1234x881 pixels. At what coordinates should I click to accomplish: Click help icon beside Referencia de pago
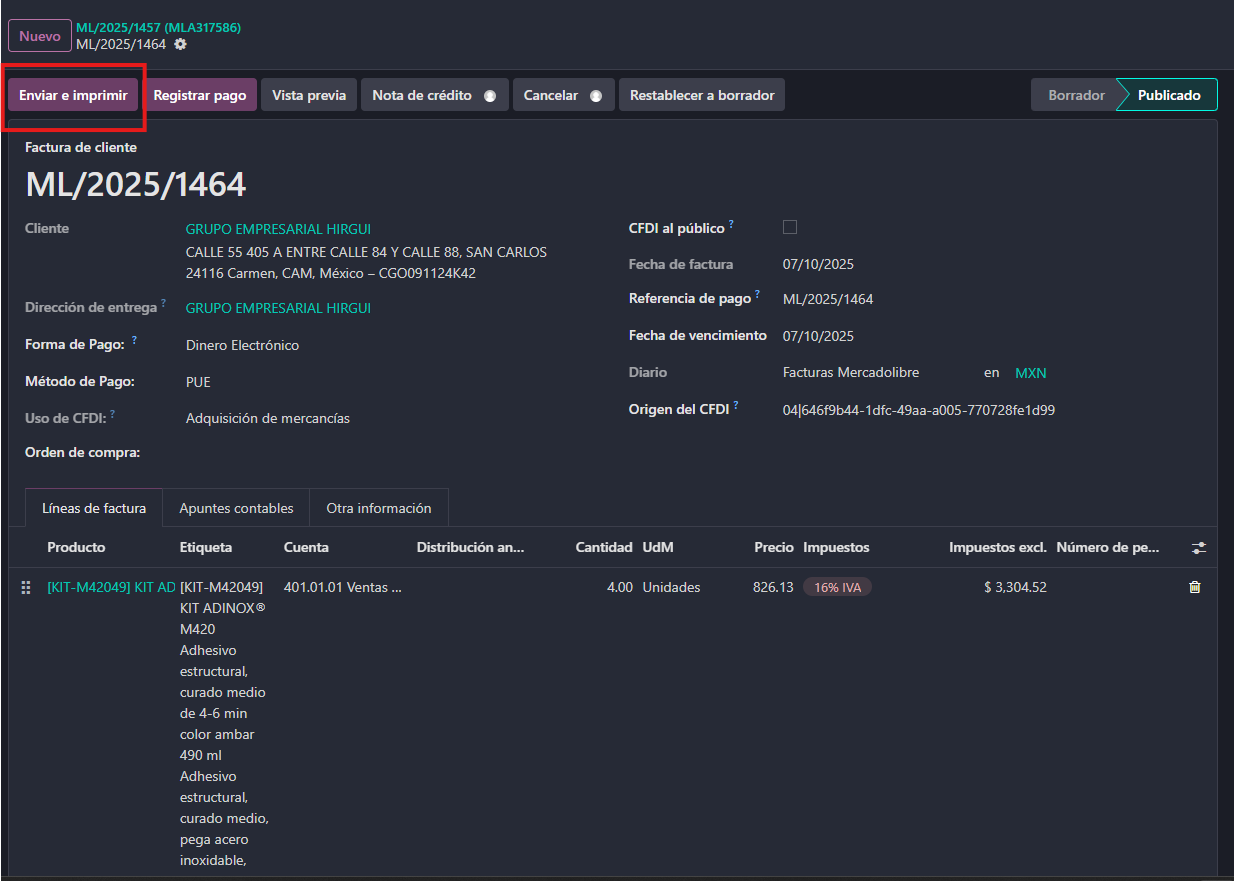757,296
